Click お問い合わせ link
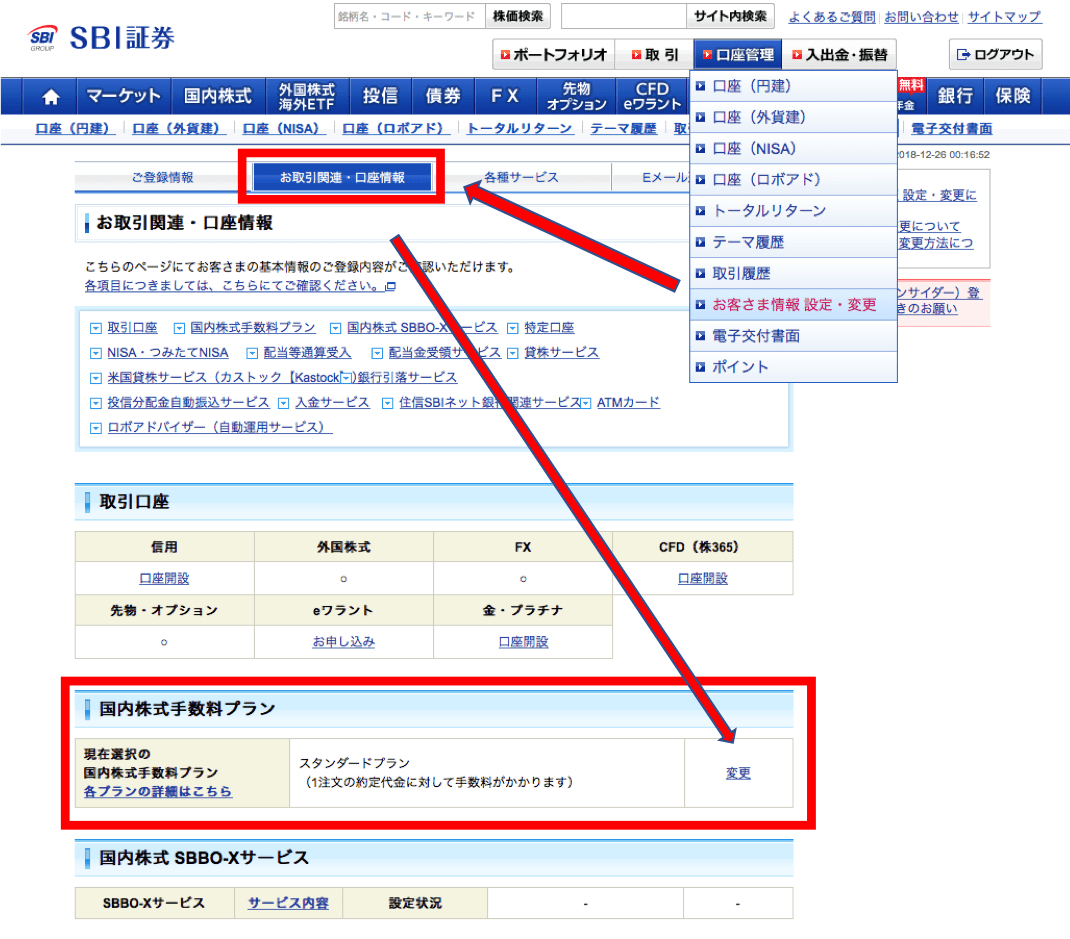The width and height of the screenshot is (1070, 939). 921,17
